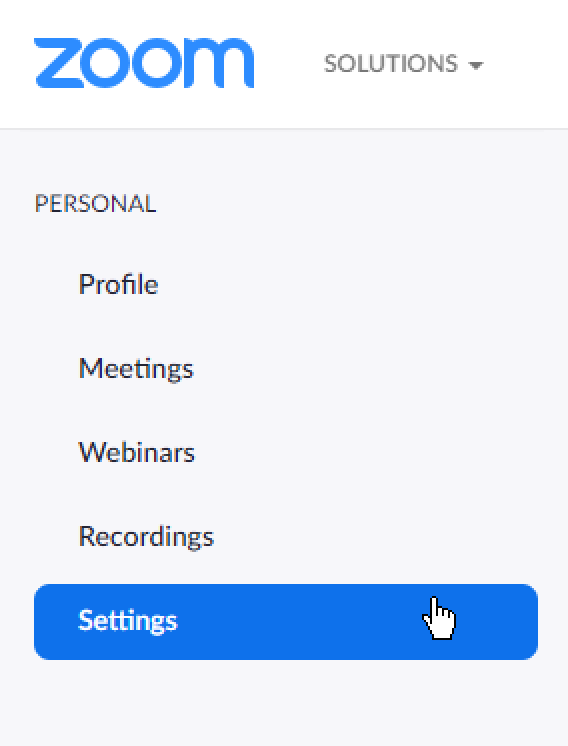The height and width of the screenshot is (746, 568).
Task: Navigate to Webinars
Action: (x=137, y=452)
